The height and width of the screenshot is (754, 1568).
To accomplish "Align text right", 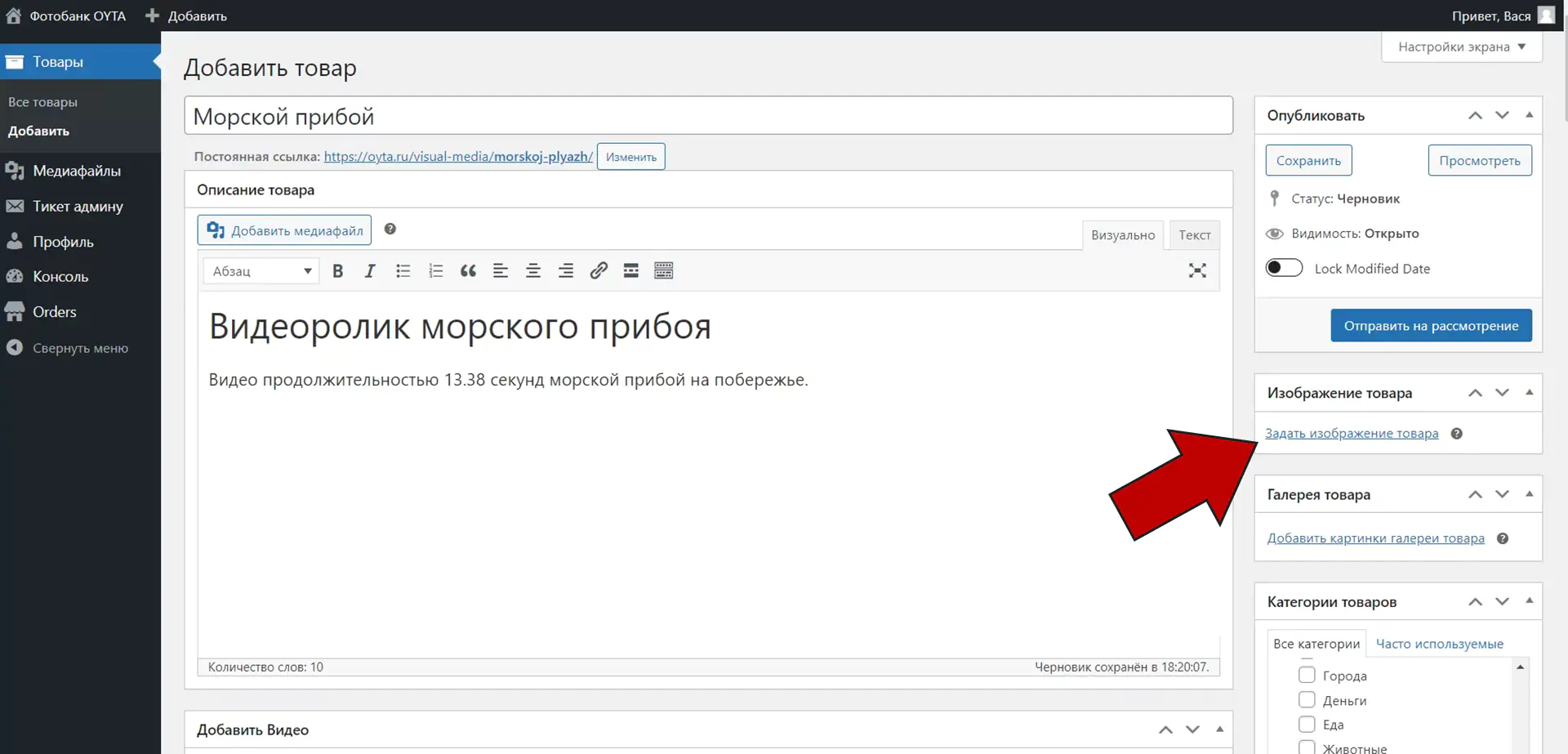I will coord(566,271).
